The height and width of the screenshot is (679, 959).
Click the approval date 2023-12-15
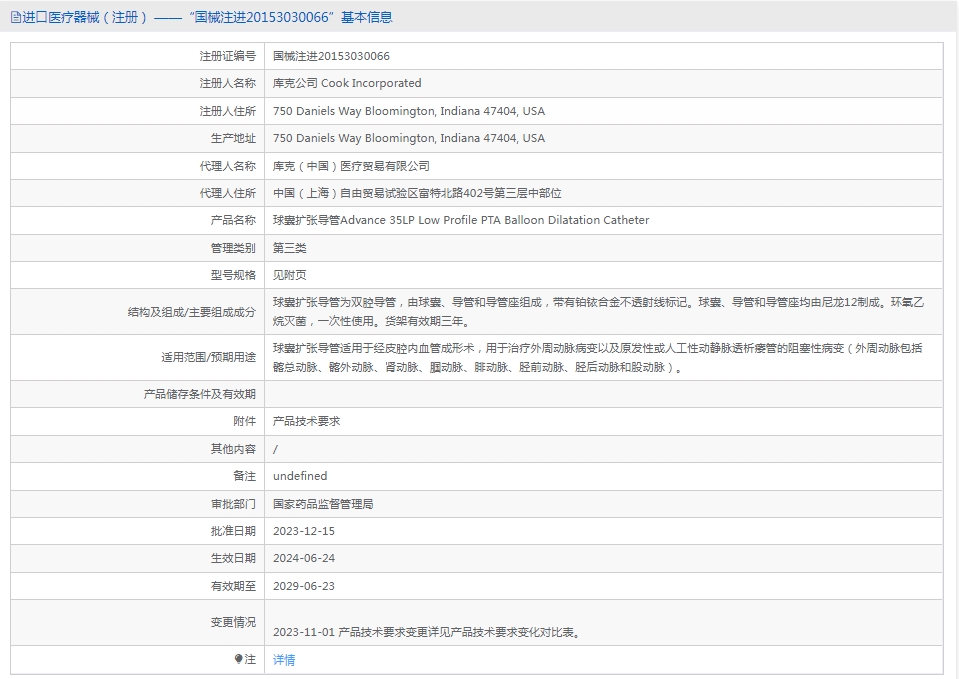point(304,531)
